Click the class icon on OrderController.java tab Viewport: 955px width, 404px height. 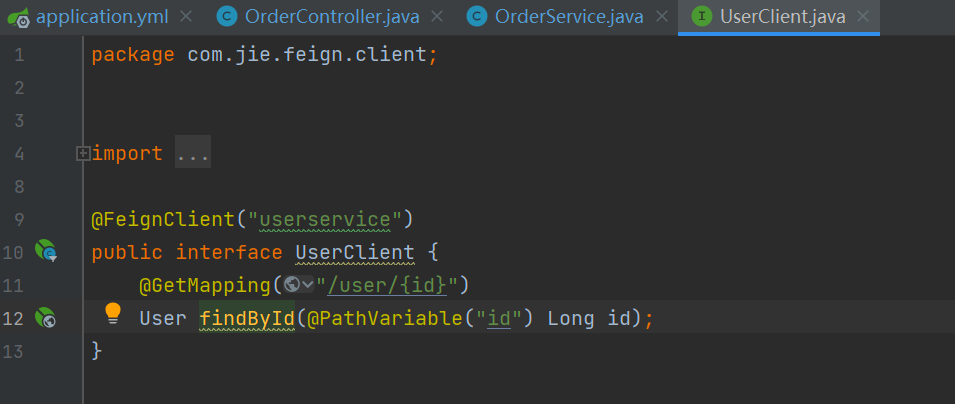(227, 17)
